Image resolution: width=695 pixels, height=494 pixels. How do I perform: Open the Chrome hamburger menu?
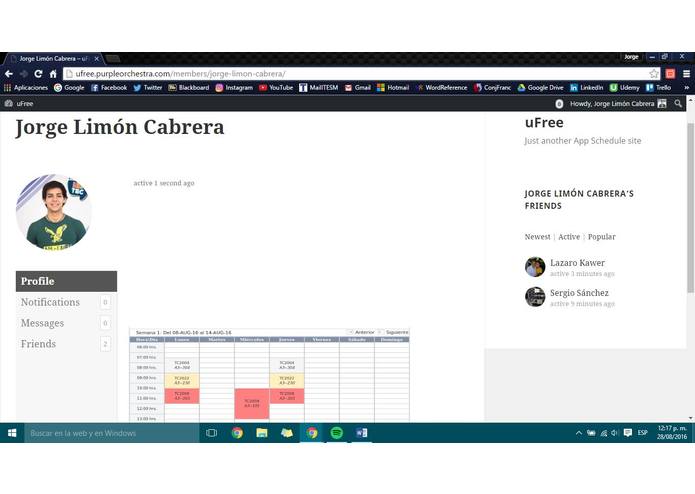click(x=686, y=74)
